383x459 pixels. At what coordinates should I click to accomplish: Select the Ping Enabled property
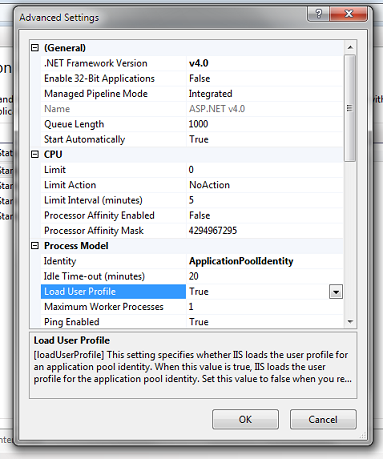click(113, 322)
